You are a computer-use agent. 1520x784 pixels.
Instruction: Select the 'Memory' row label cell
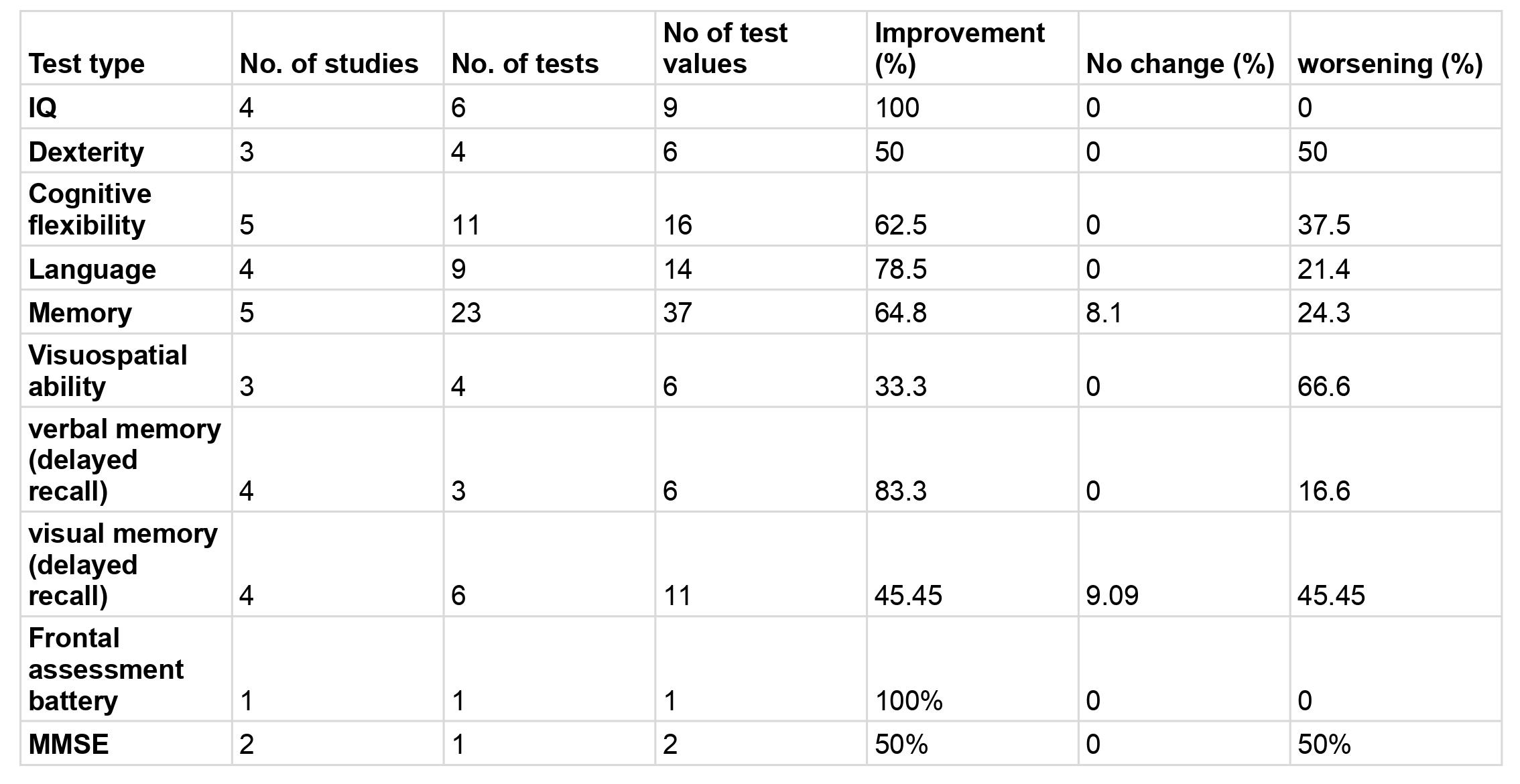tap(80, 313)
